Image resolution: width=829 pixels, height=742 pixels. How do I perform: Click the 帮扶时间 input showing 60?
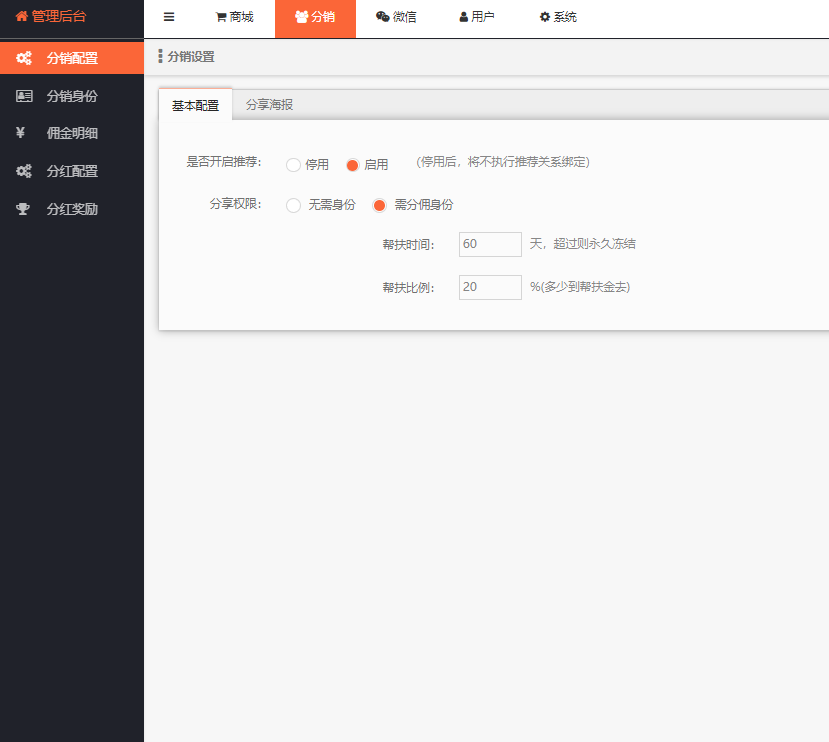click(489, 244)
